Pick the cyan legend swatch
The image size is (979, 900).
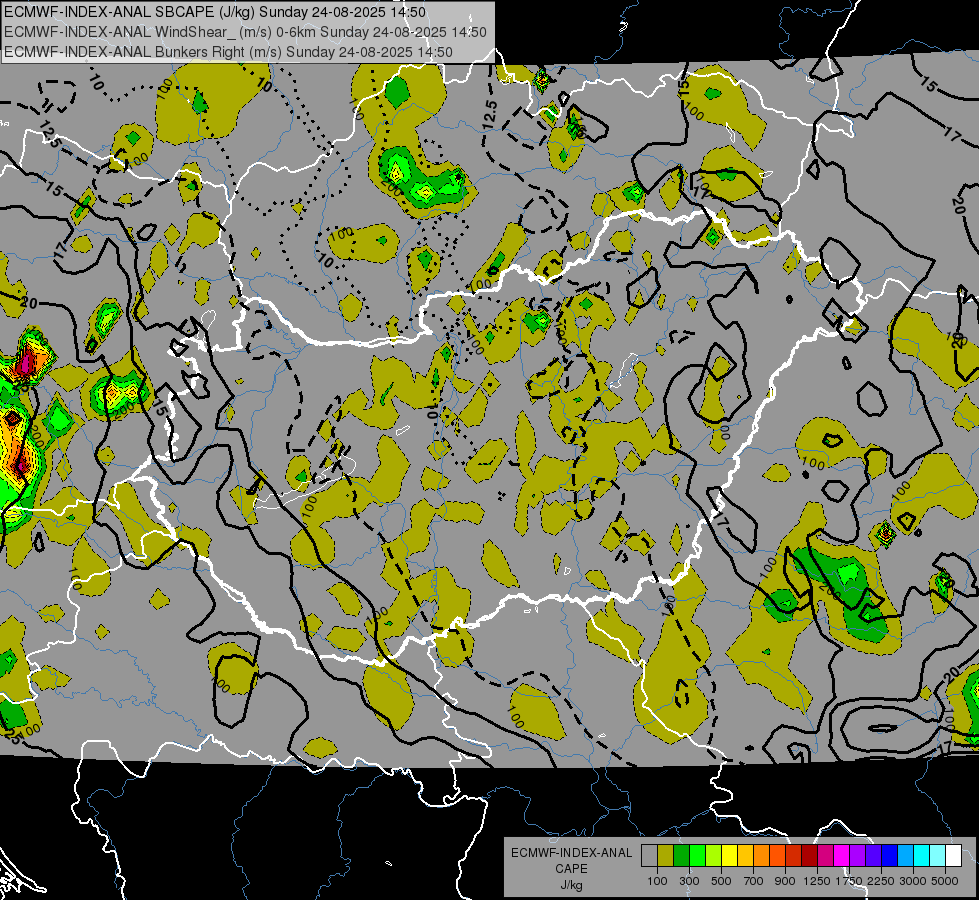[x=922, y=856]
